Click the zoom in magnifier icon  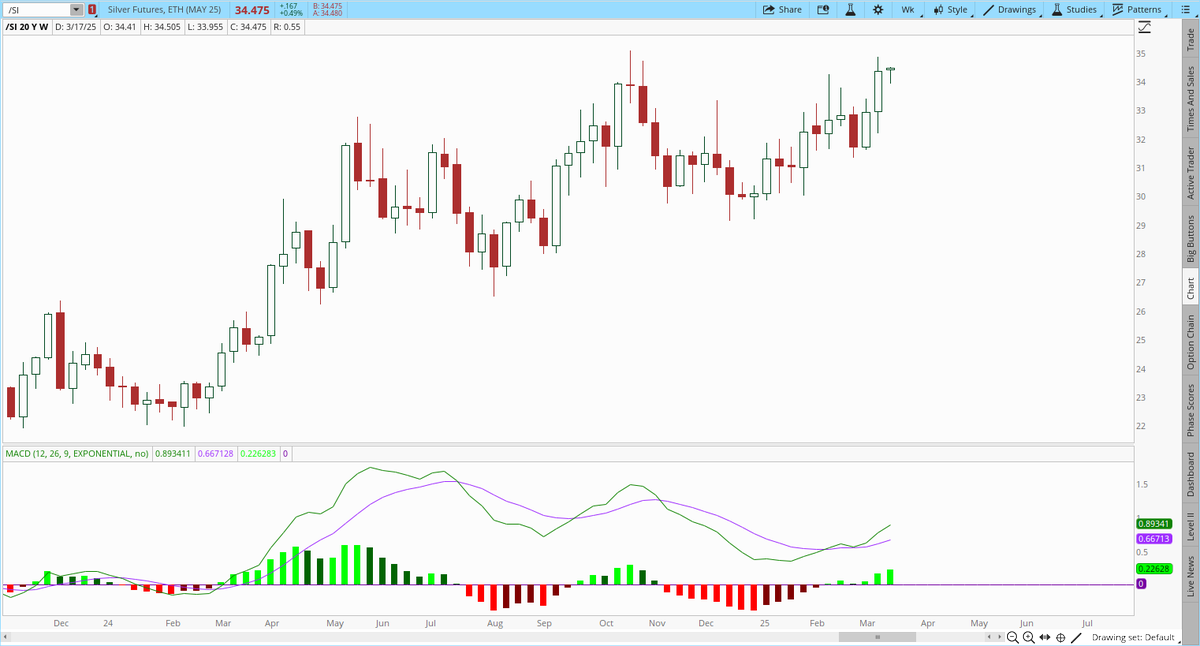pos(1029,637)
